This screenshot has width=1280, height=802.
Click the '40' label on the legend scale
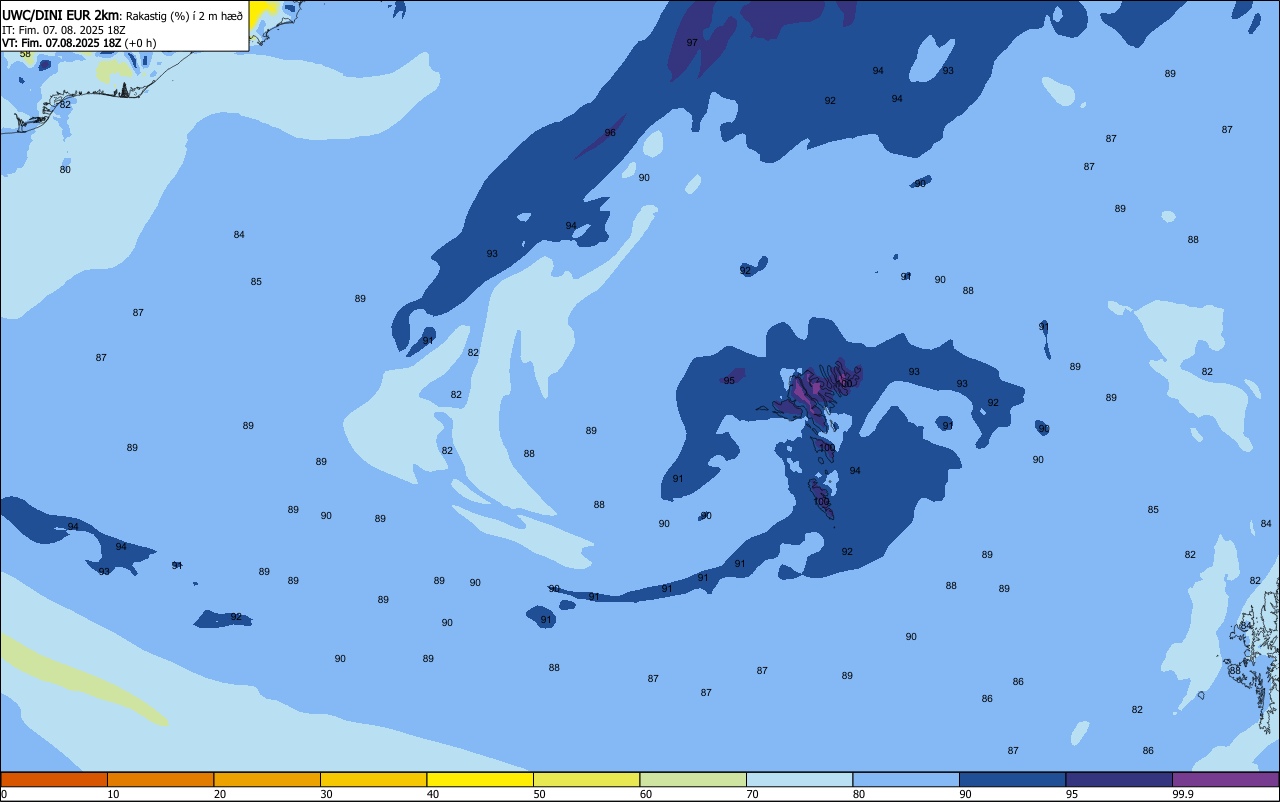[x=433, y=794]
